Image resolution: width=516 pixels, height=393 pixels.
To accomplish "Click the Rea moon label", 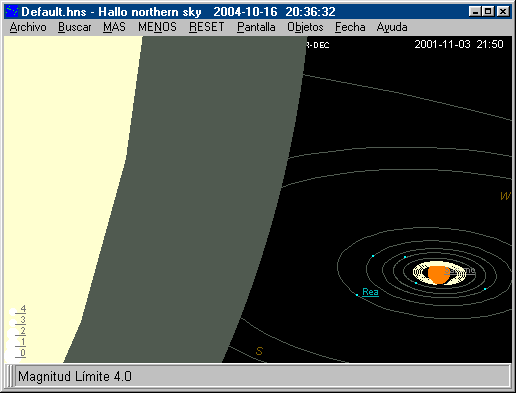I will coord(370,292).
